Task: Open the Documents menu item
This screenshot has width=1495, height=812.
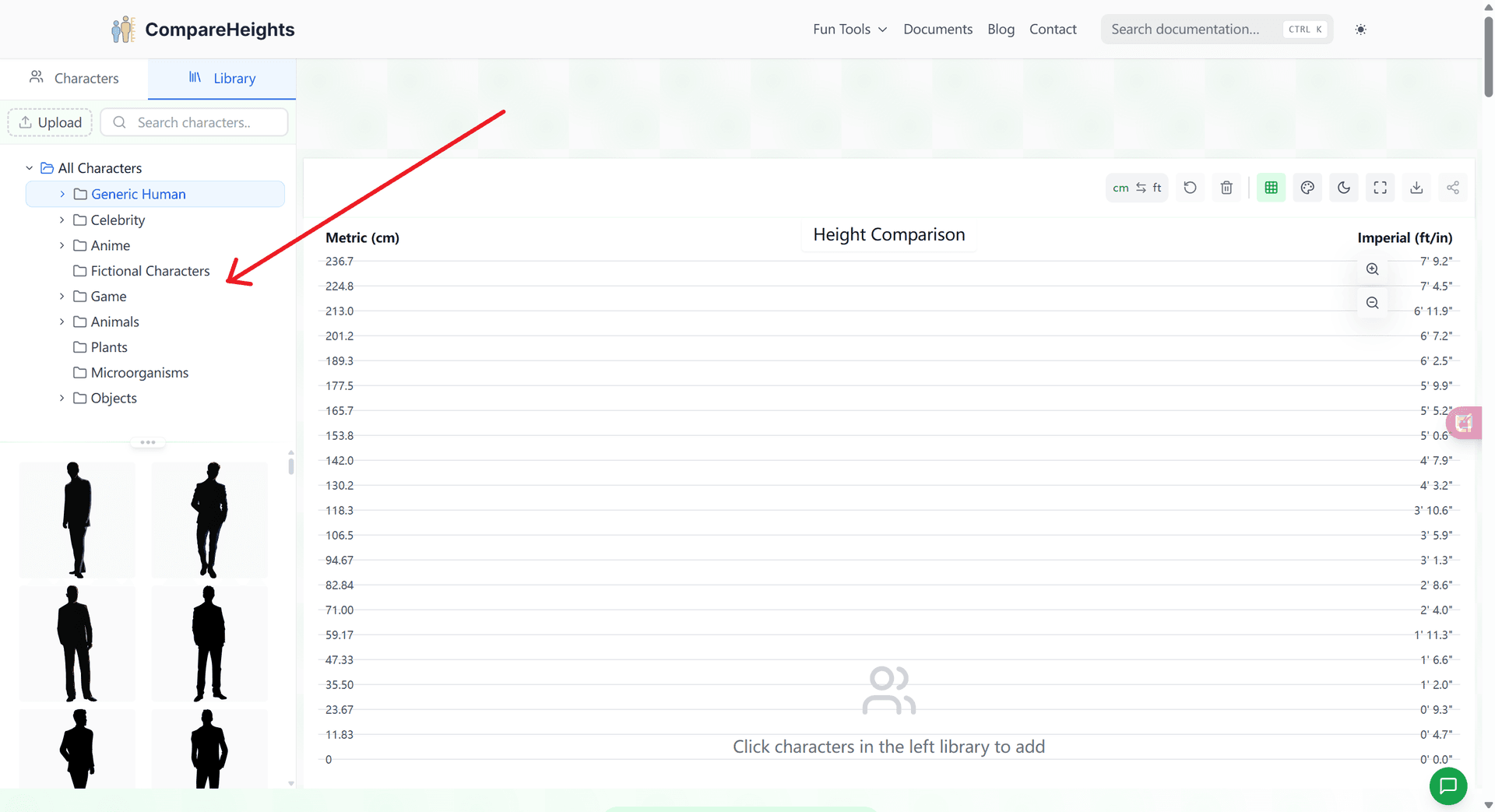Action: (x=937, y=30)
